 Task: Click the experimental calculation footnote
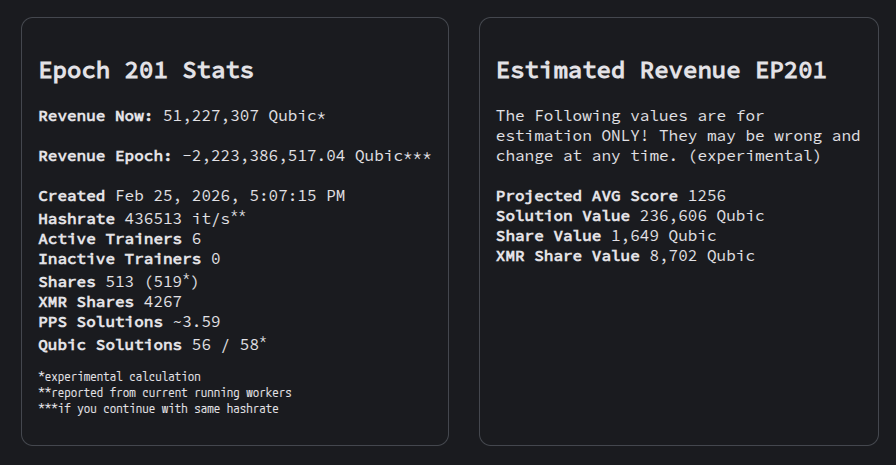[119, 377]
